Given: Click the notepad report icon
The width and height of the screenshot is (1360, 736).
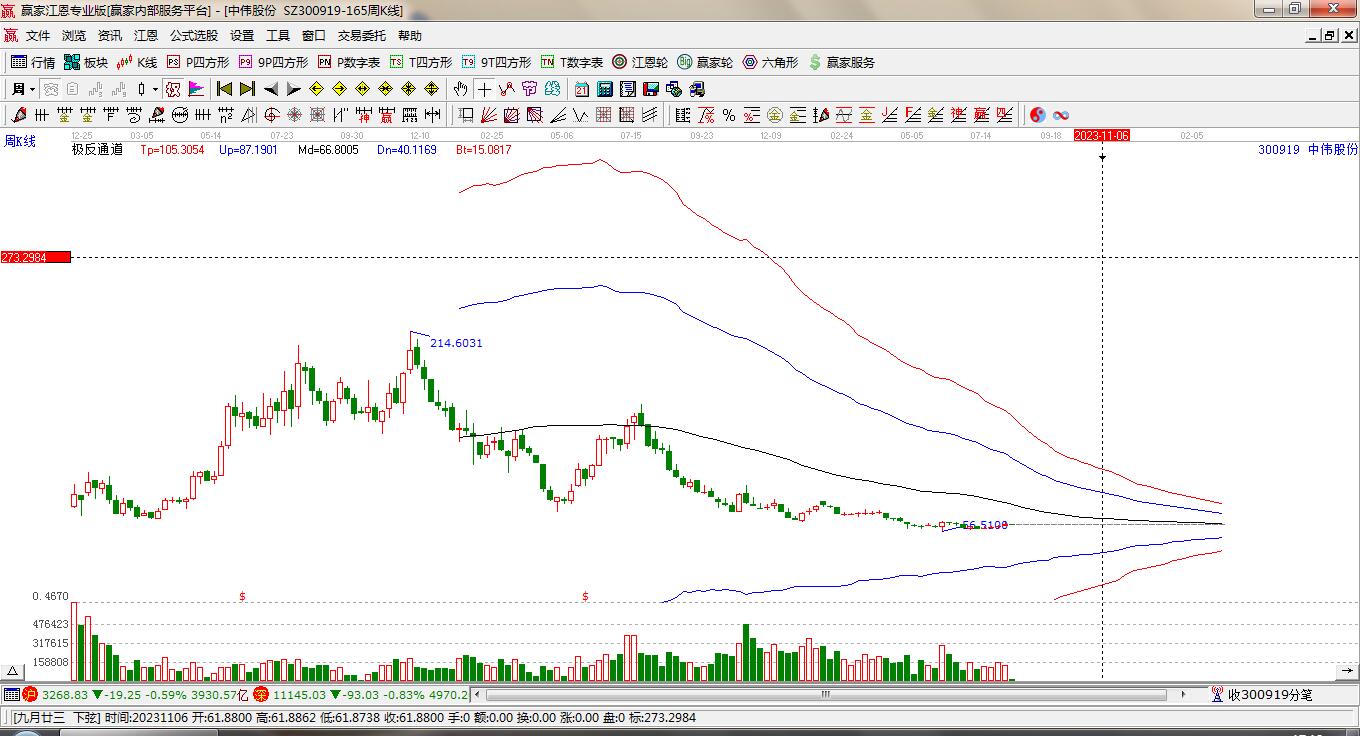Looking at the screenshot, I should click(x=628, y=89).
